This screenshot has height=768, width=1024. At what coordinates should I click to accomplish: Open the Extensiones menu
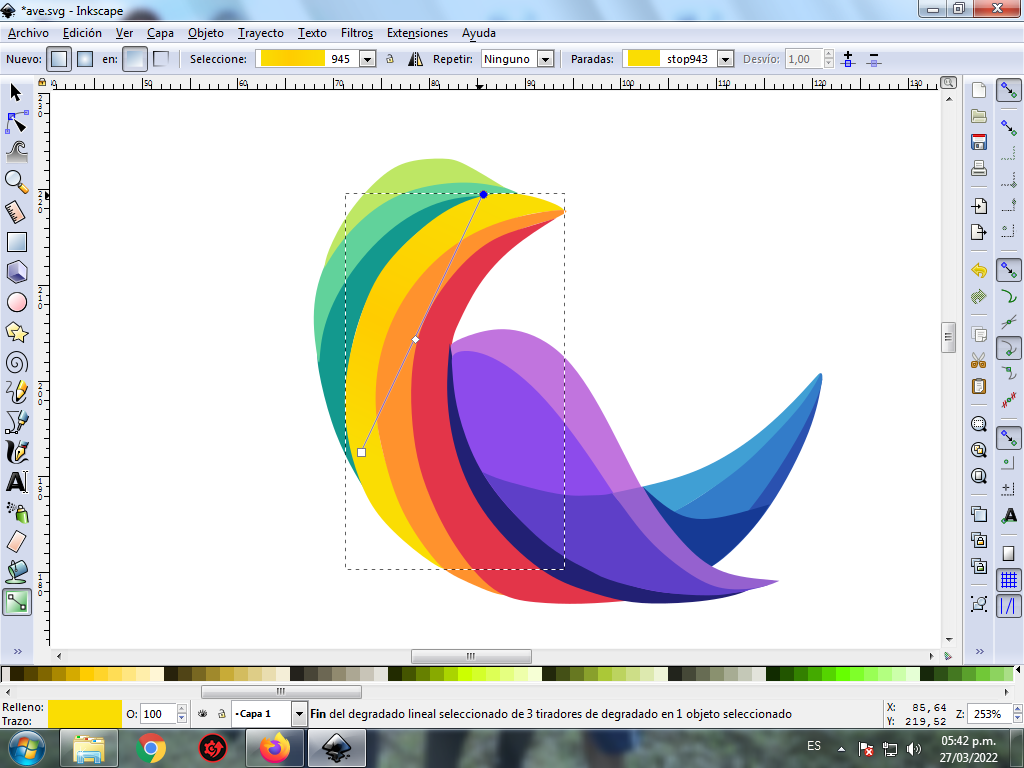417,33
